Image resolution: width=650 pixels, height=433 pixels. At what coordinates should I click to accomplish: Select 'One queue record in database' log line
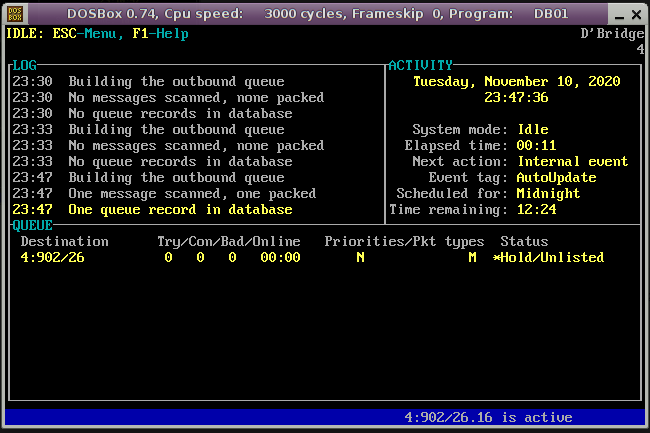(180, 210)
